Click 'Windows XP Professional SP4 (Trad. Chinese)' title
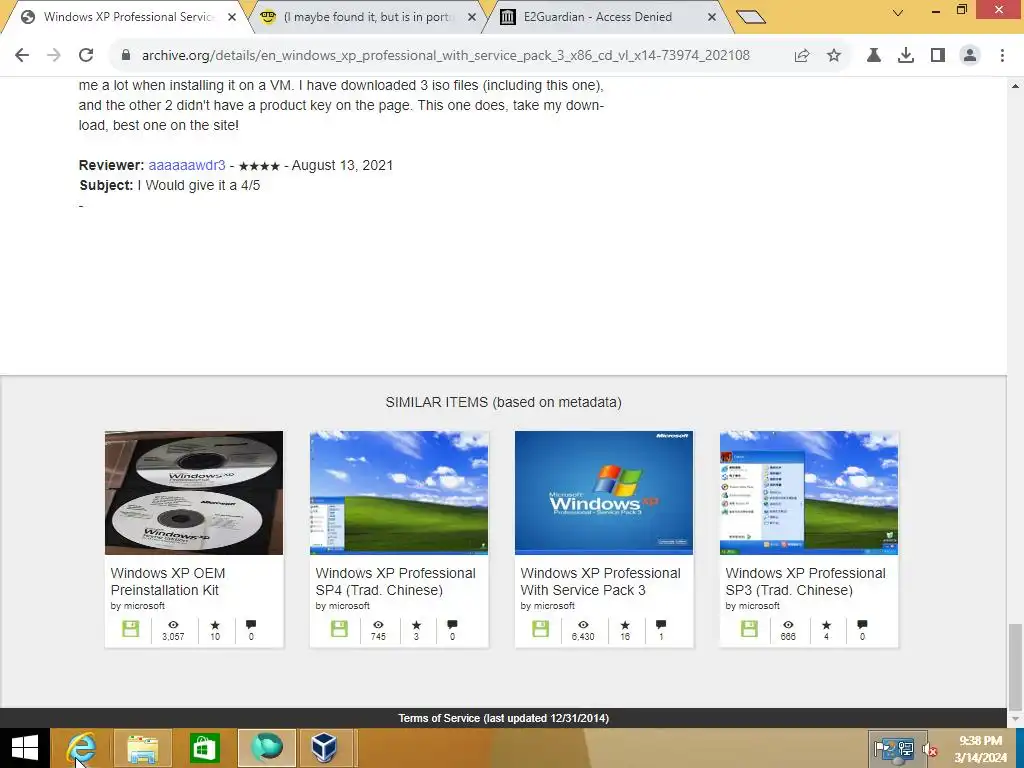Screen dimensions: 1024x768 (396, 581)
